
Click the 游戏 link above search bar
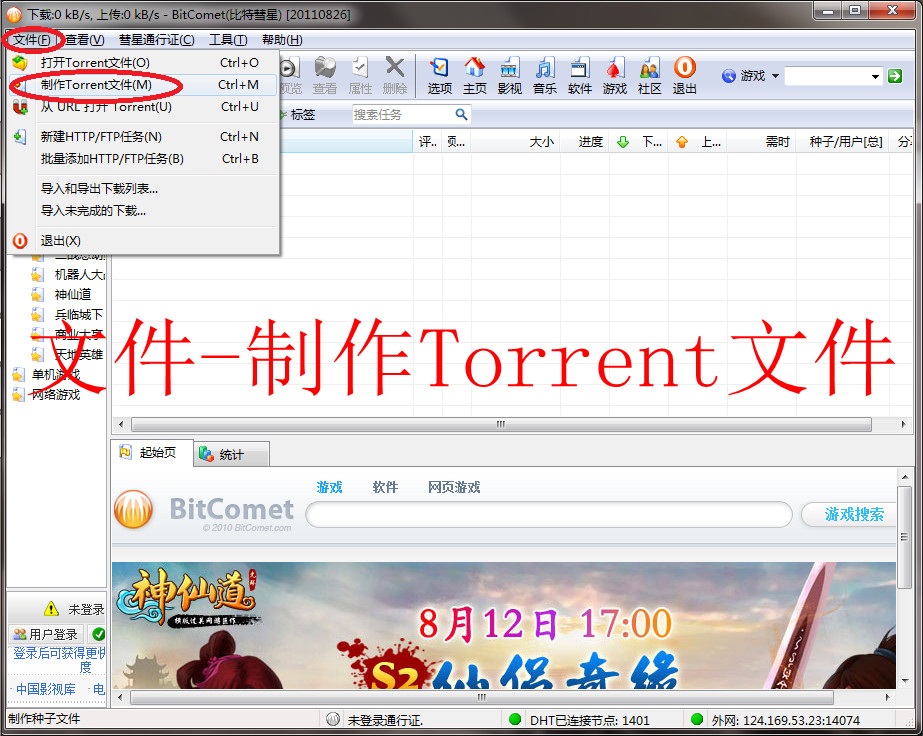[x=329, y=487]
